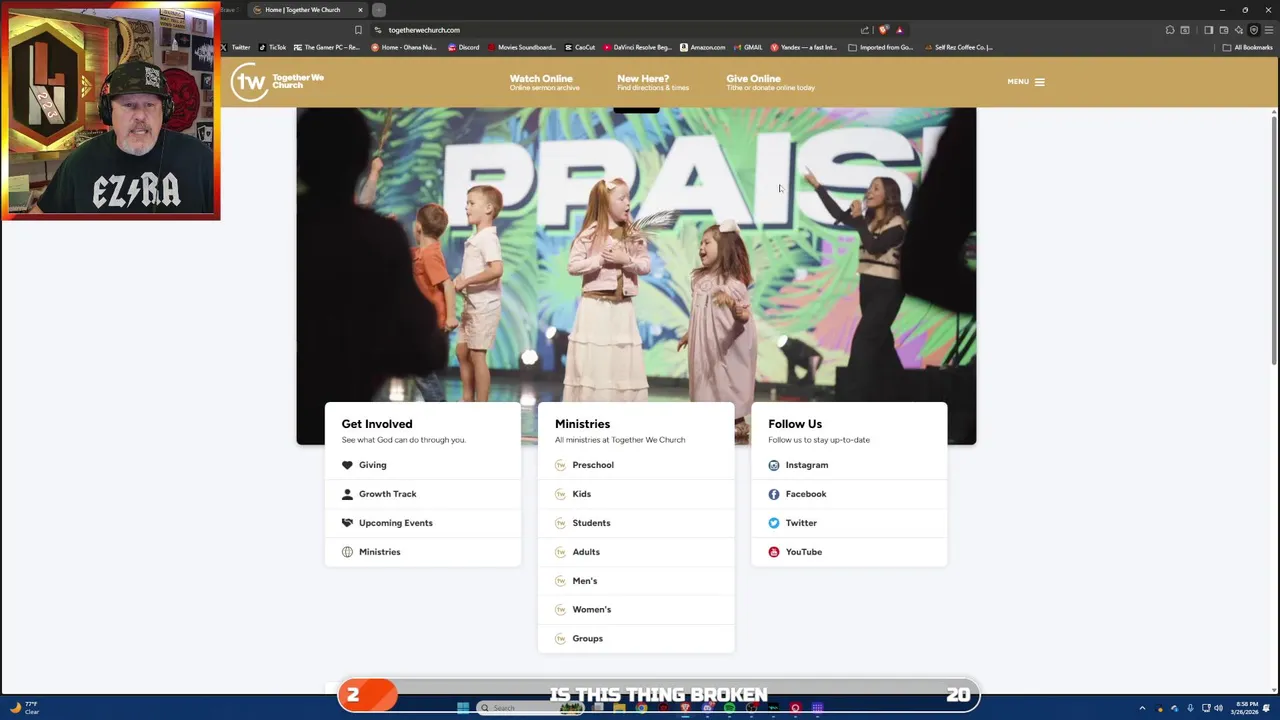Open the browser main menu icon
The image size is (1280, 720).
point(1268,30)
